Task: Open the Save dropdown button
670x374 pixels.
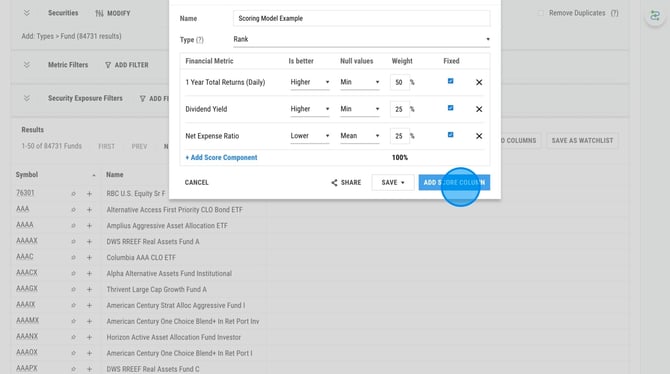Action: 393,183
